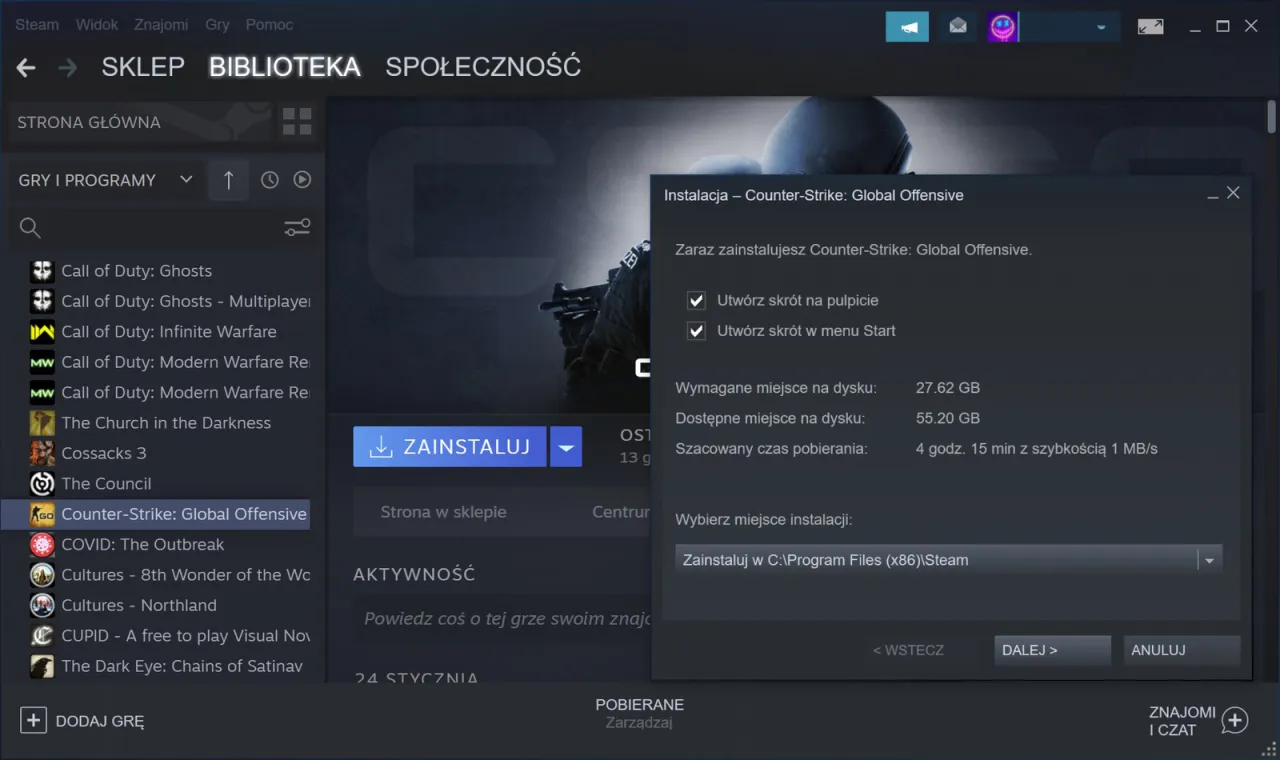Expand the GRY I PROGRAMY filter dropdown

[186, 180]
